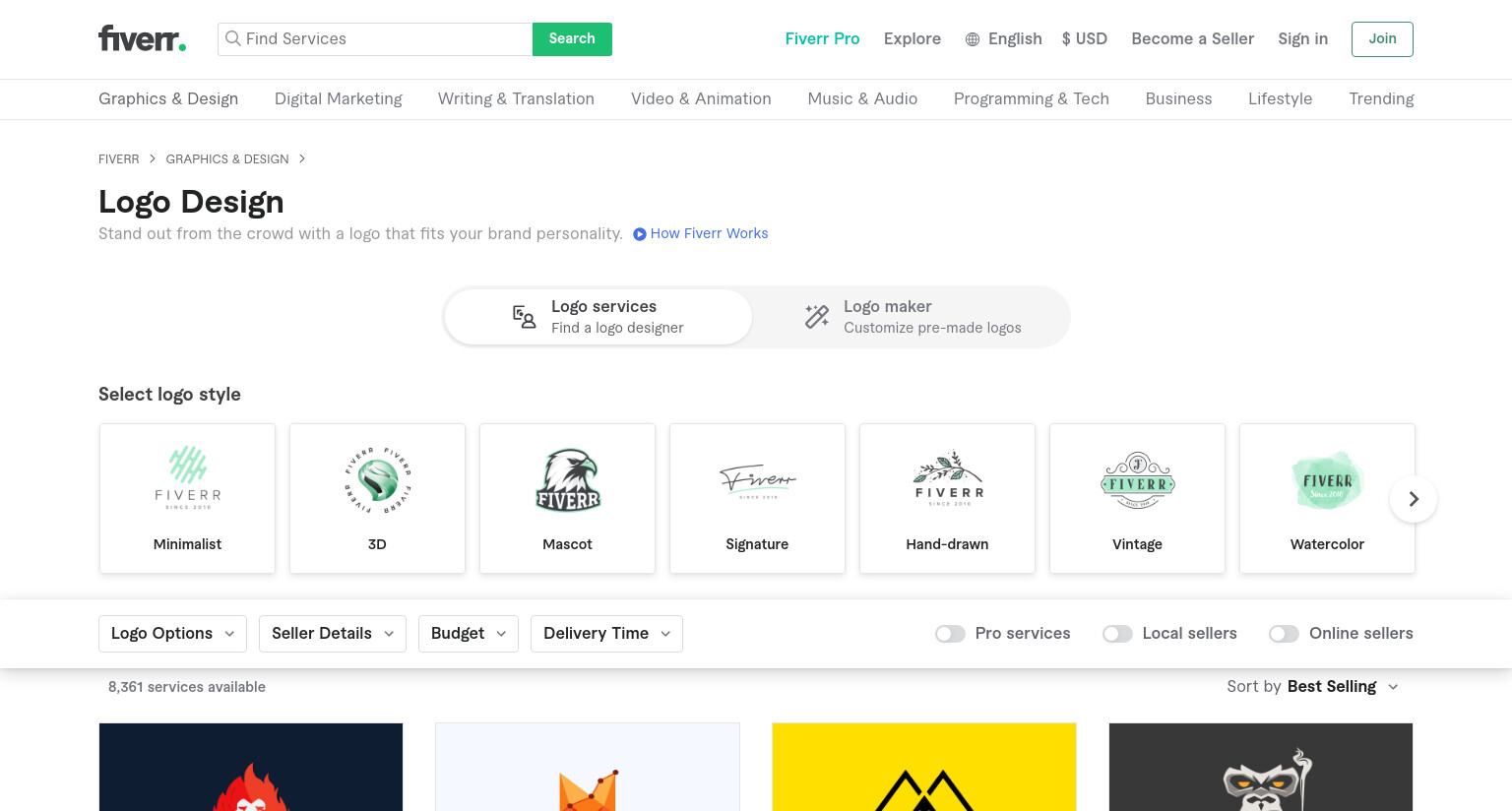Click the play icon beside How Fiverr Works

click(x=640, y=234)
